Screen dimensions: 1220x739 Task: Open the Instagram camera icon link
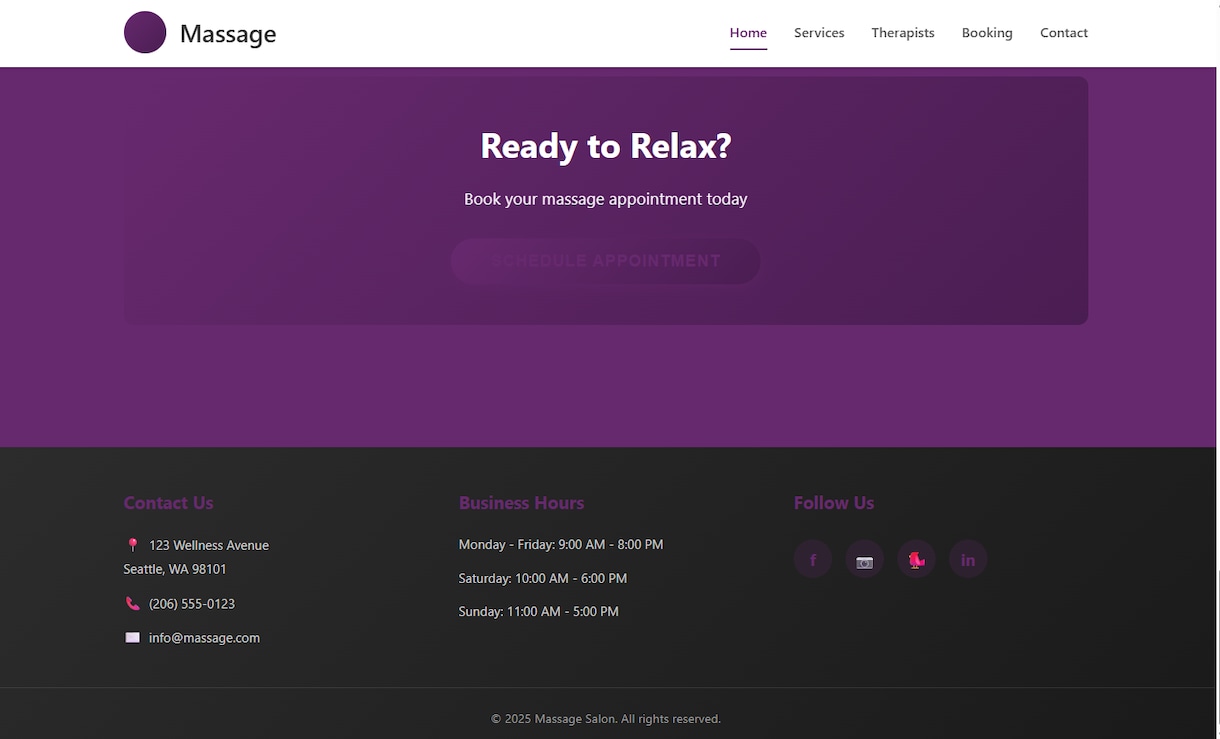pyautogui.click(x=865, y=559)
